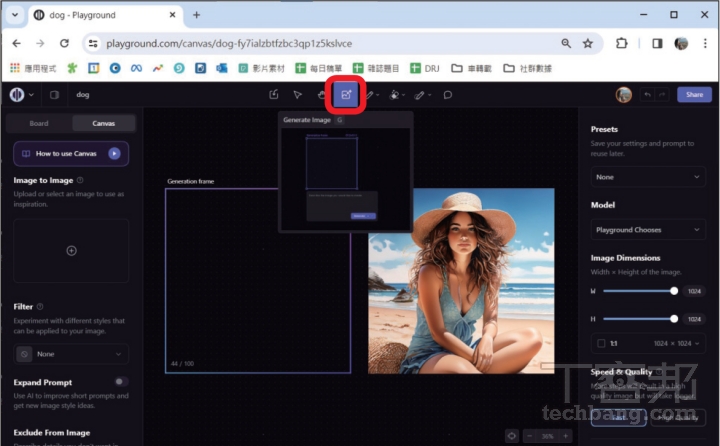720x446 pixels.
Task: Click the Filter info icon
Action: pos(40,306)
